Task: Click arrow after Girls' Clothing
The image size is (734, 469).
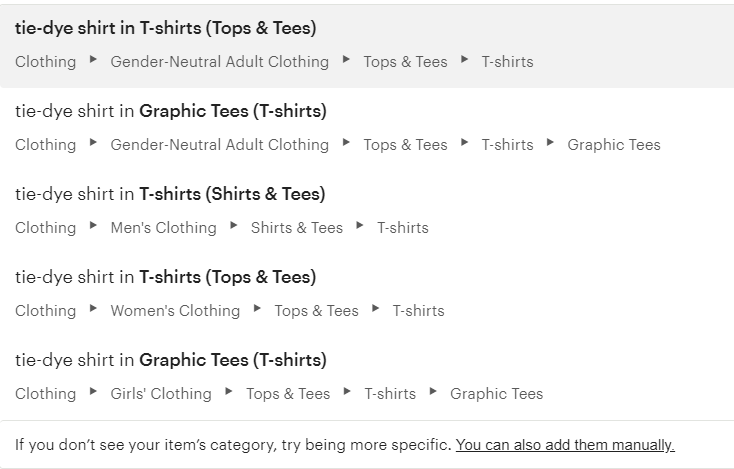Action: click(x=229, y=391)
